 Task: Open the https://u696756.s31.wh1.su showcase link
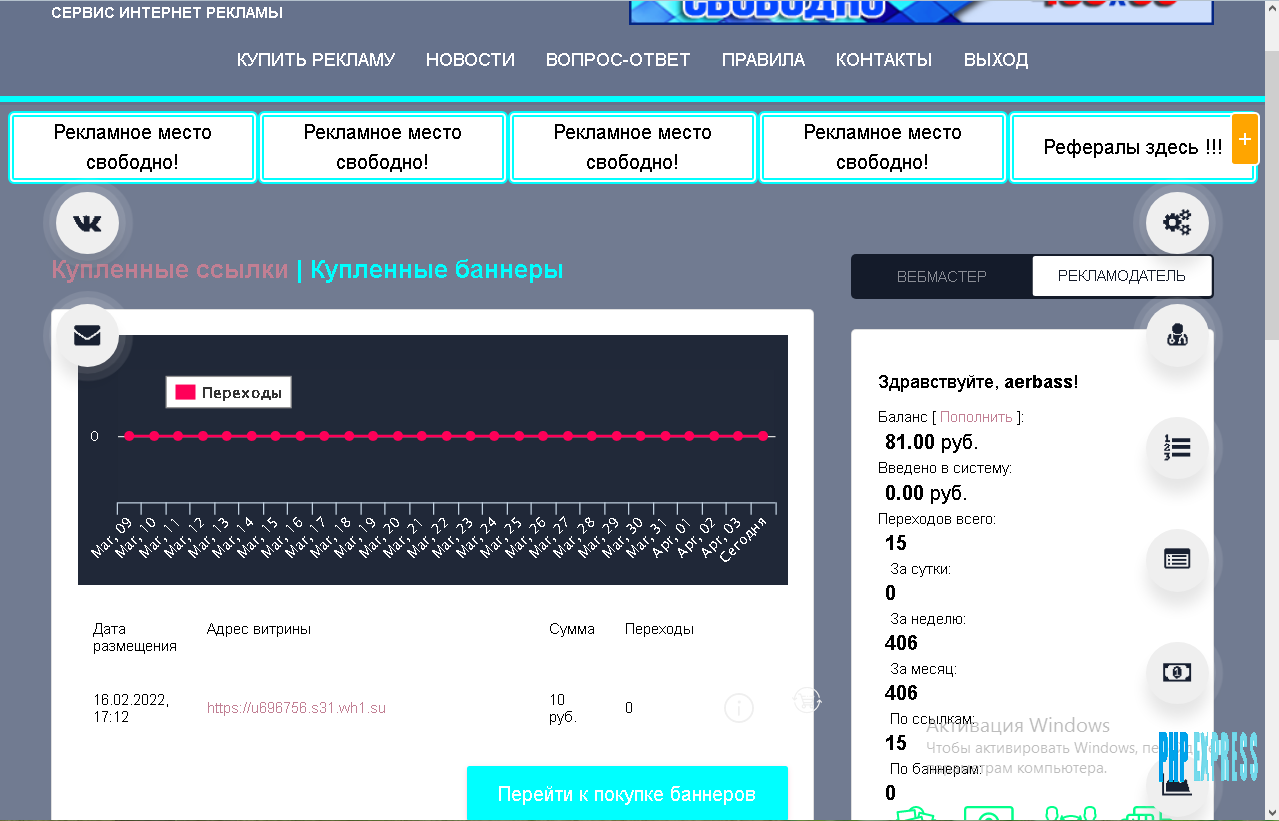[296, 708]
